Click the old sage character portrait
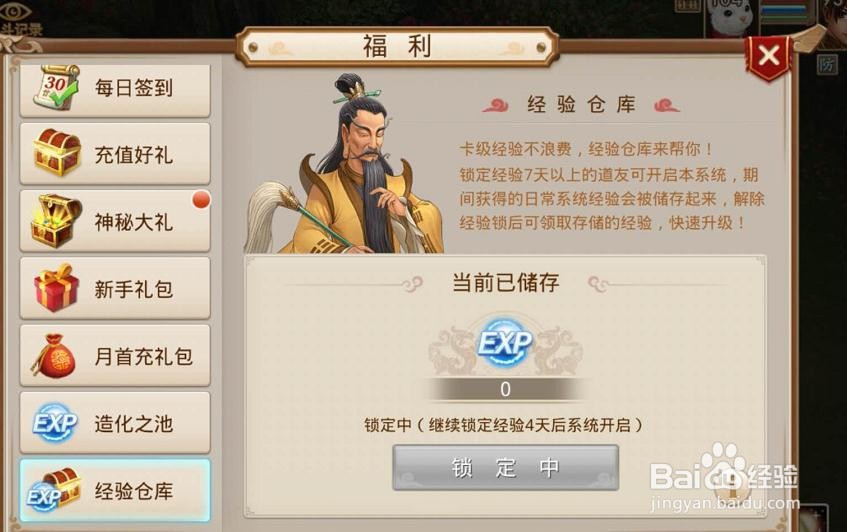Screen dimensions: 847x532 (x=346, y=165)
